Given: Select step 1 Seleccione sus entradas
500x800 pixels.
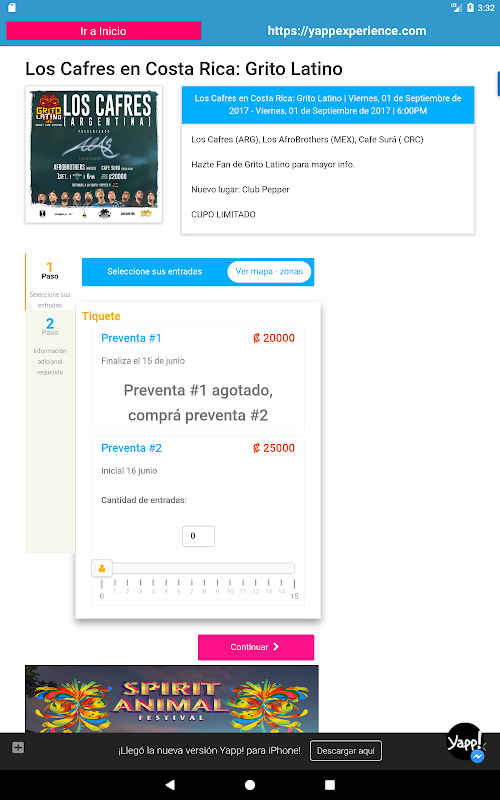Looking at the screenshot, I should pyautogui.click(x=50, y=282).
